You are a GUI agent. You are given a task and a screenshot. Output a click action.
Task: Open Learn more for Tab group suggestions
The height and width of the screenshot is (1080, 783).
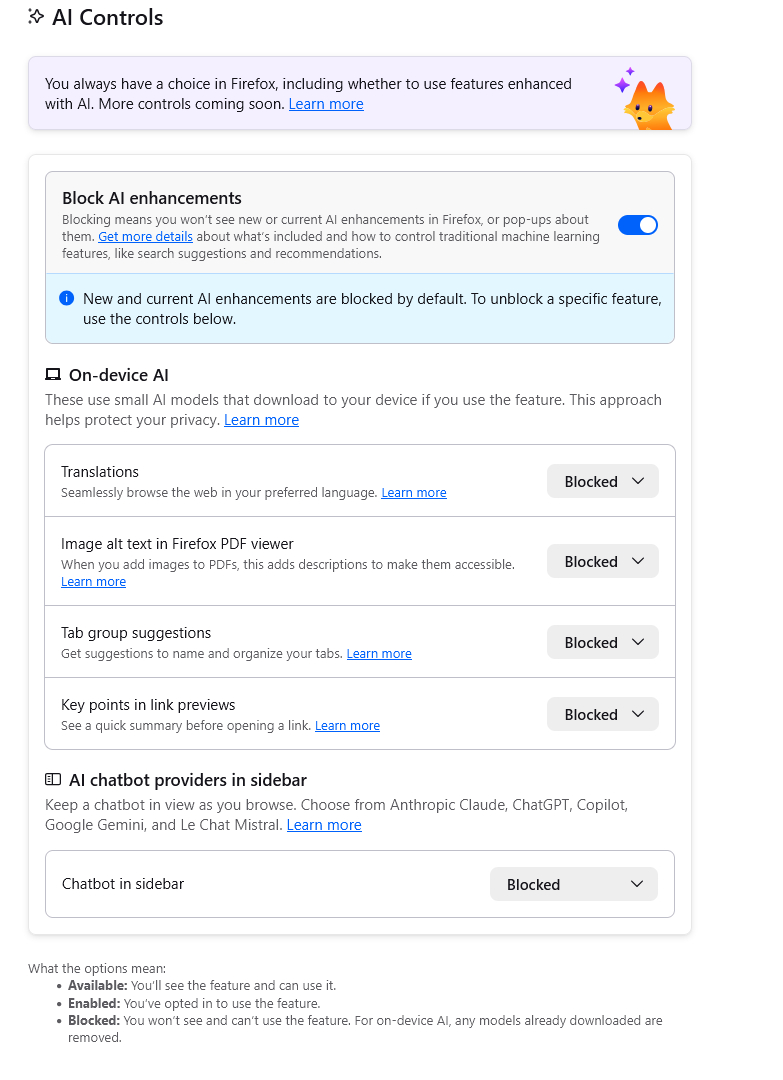tap(379, 654)
